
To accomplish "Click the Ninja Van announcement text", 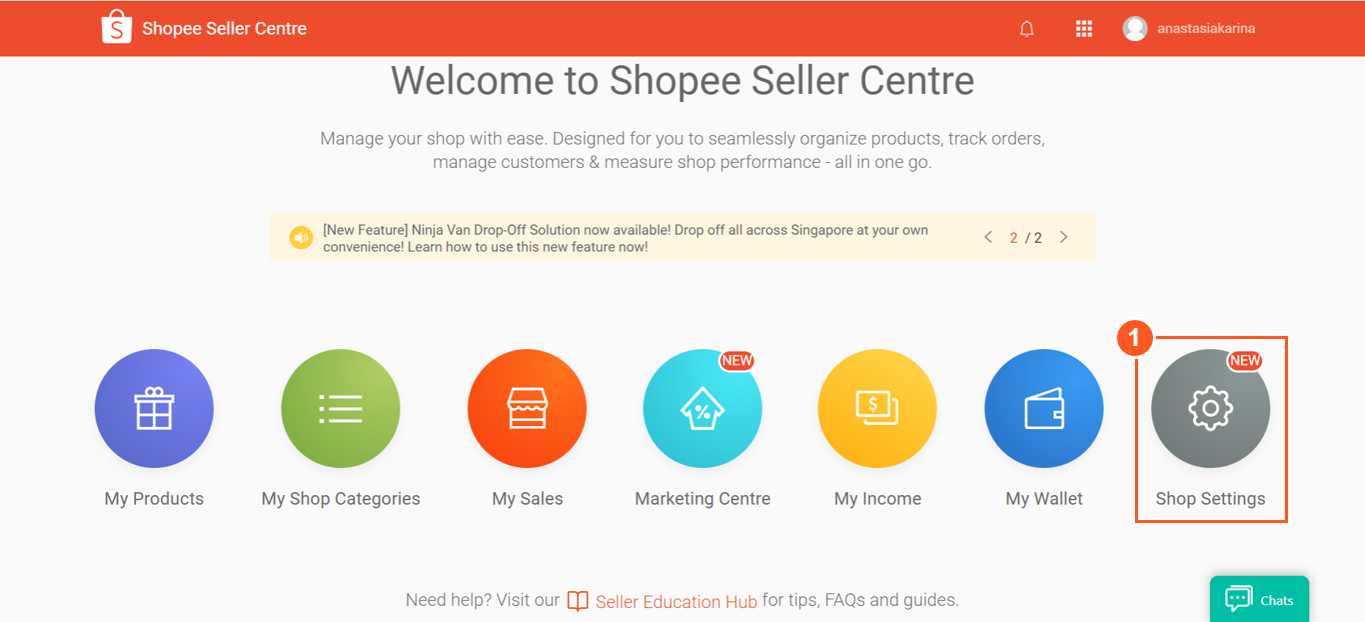I will coord(625,238).
